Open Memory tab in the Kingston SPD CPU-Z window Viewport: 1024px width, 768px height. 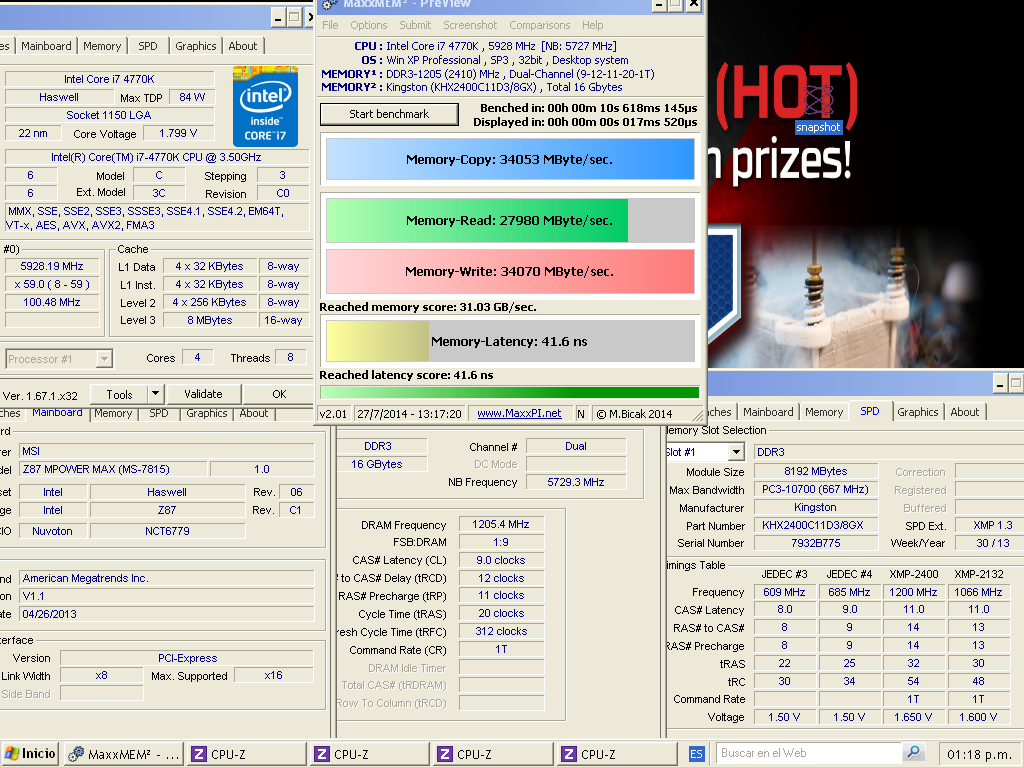point(824,412)
